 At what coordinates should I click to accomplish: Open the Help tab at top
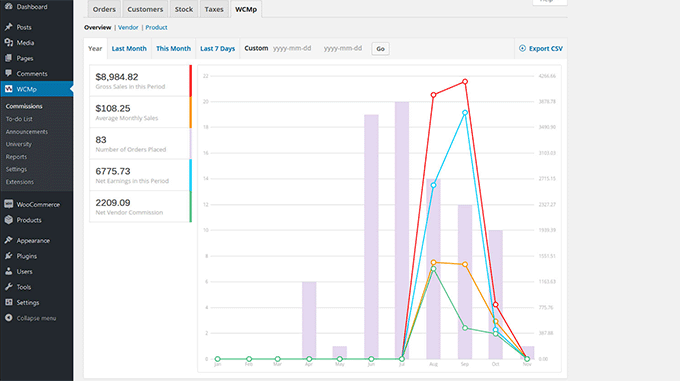550,2
